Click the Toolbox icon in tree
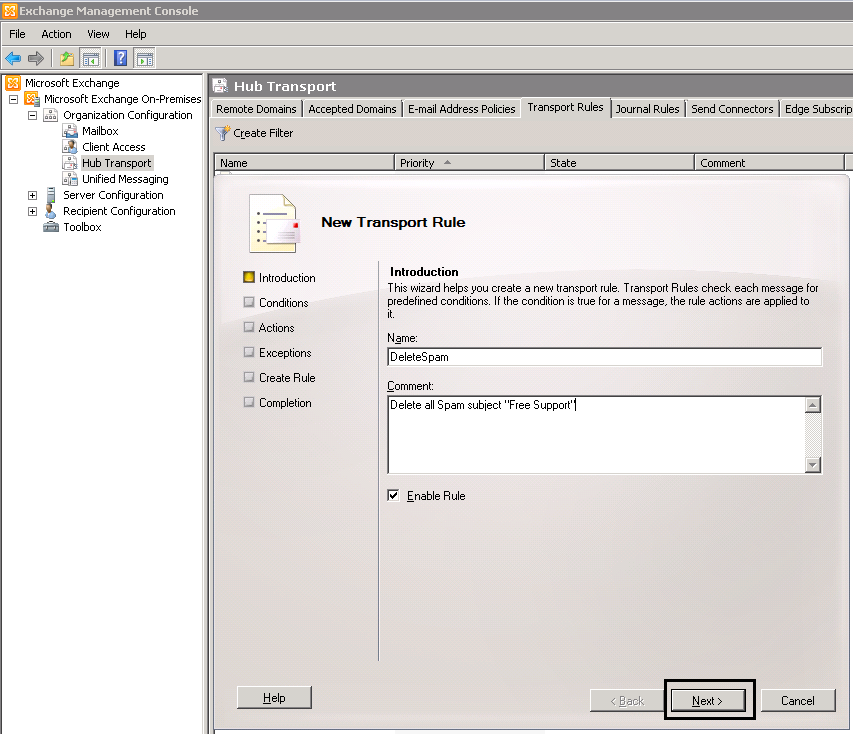The width and height of the screenshot is (853, 734). tap(51, 227)
